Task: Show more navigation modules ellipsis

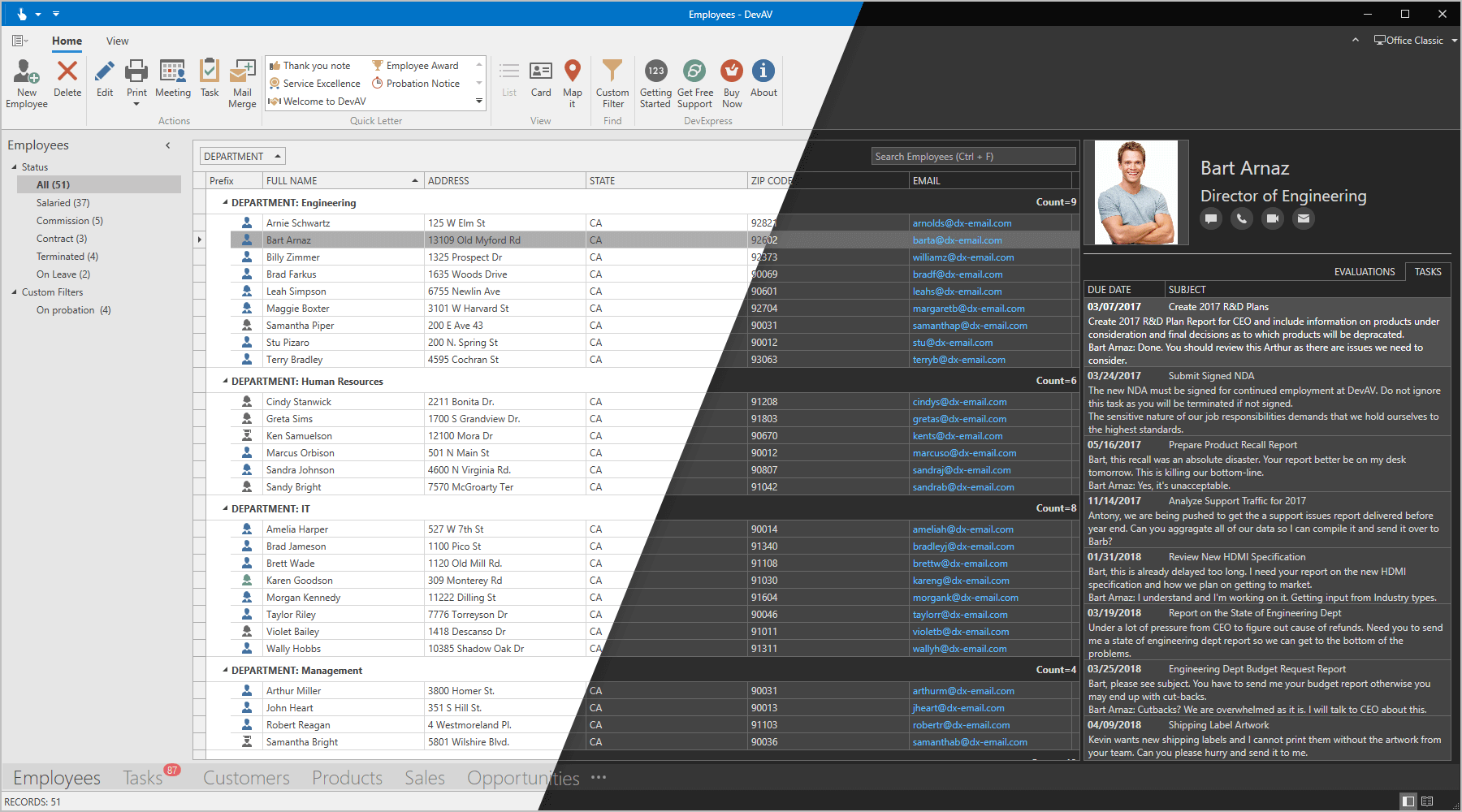Action: coord(599,777)
